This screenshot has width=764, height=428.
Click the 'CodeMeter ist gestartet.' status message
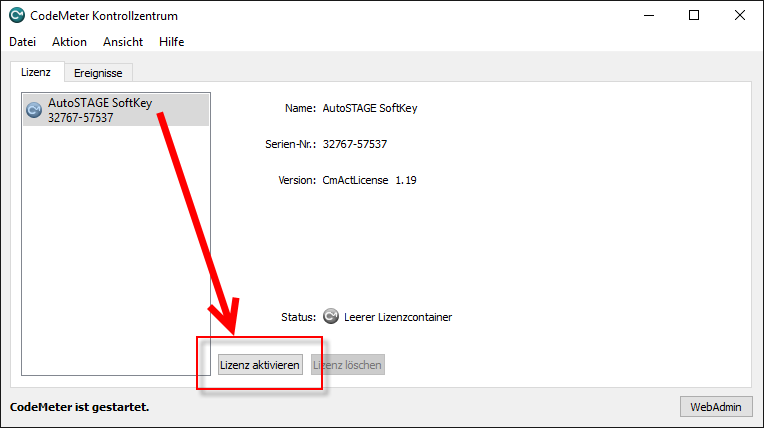point(79,407)
